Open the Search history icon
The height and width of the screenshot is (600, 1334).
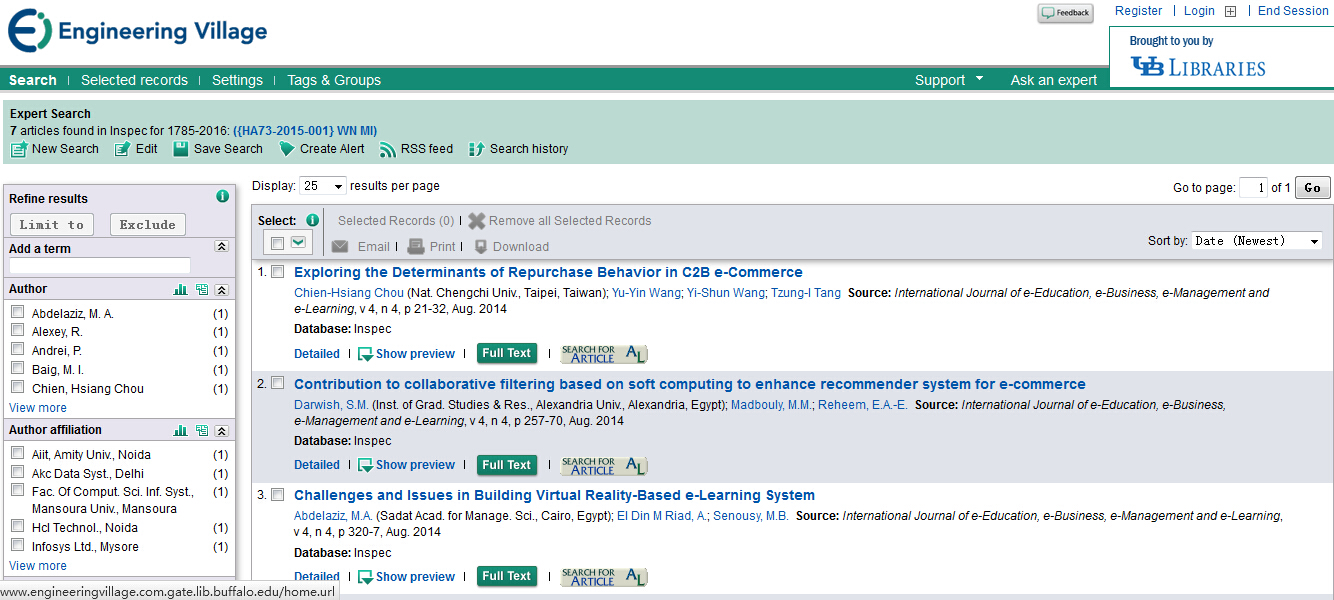[476, 149]
